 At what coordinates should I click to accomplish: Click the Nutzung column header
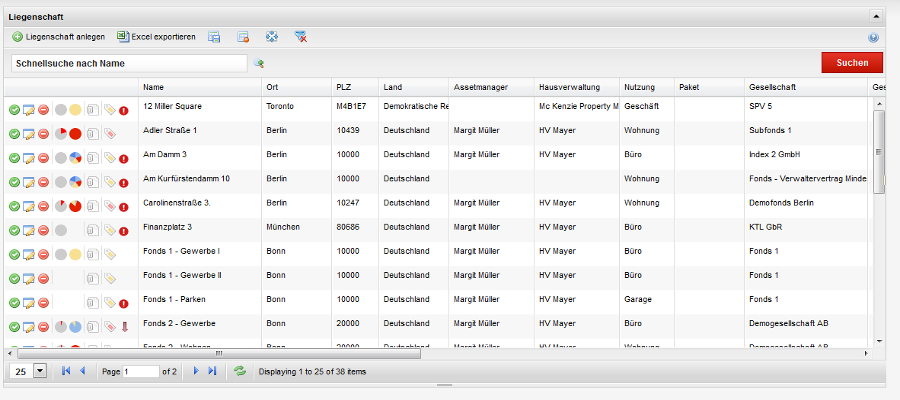pos(646,87)
